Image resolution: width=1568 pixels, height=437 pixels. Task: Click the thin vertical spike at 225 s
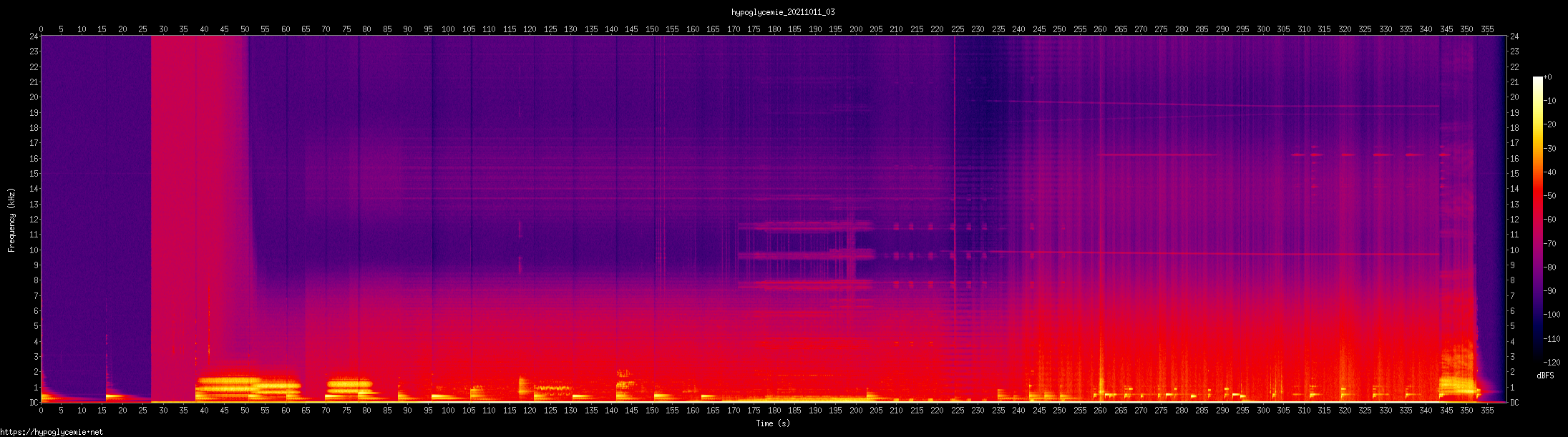pos(955,179)
